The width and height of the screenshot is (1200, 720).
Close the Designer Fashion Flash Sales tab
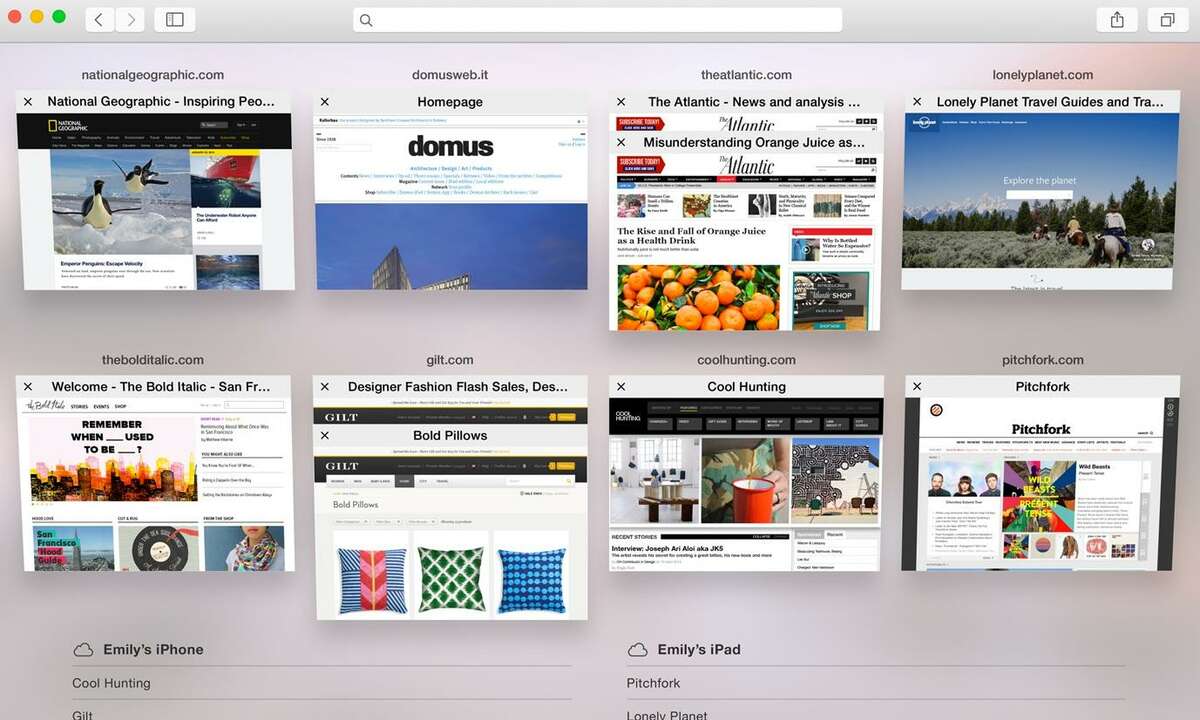tap(325, 387)
